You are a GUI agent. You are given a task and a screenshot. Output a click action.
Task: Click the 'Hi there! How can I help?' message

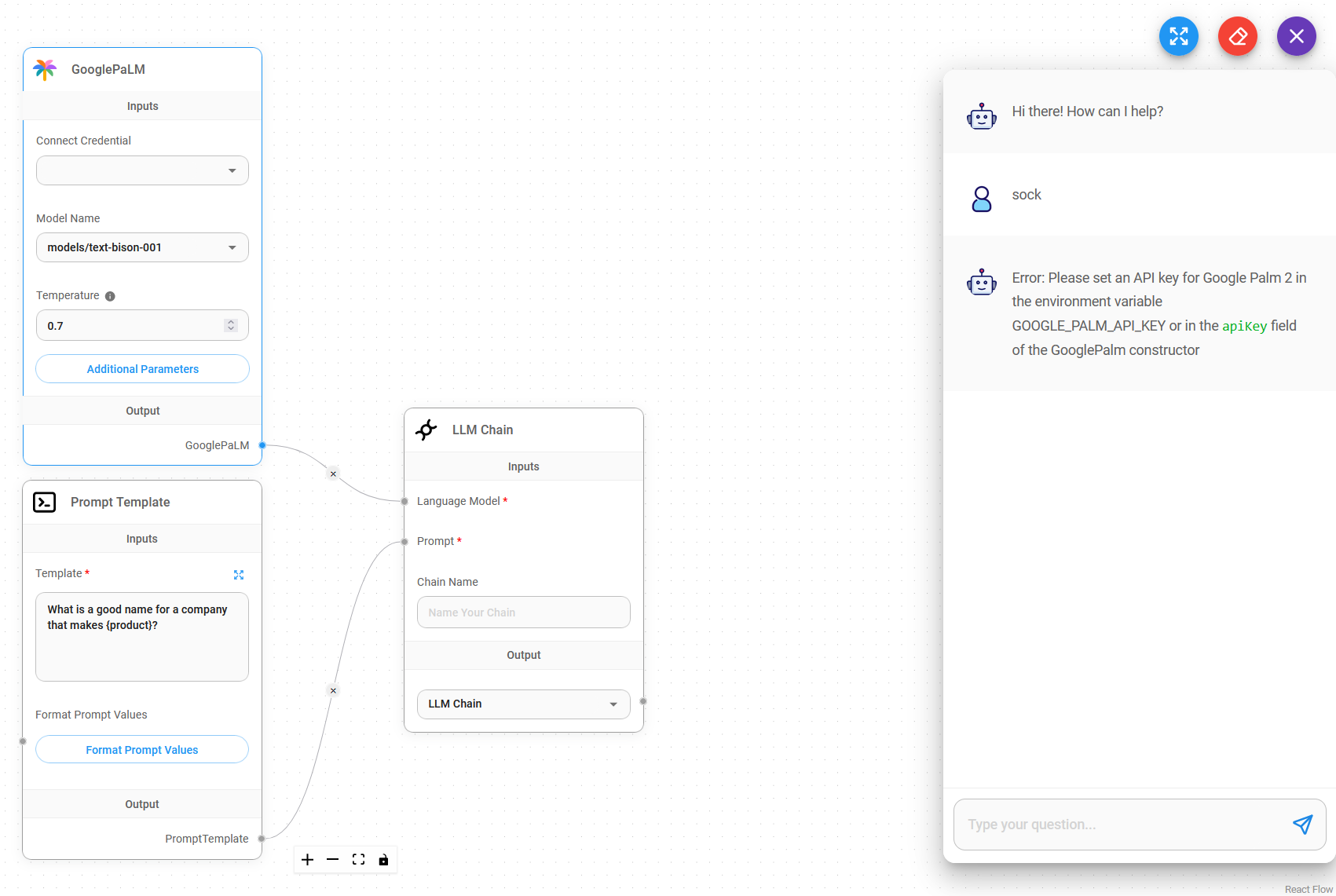1088,112
